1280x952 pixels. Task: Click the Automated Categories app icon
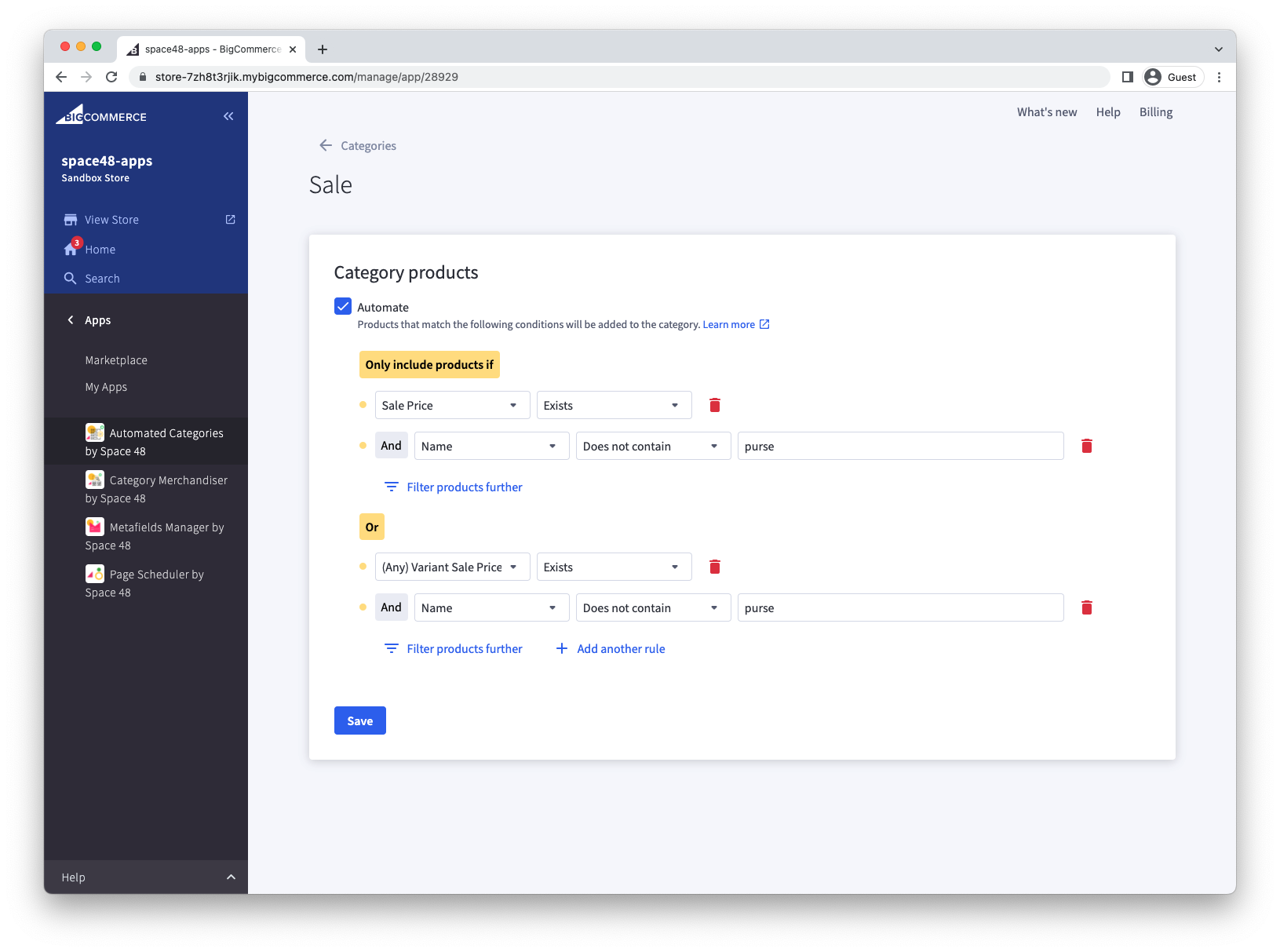pyautogui.click(x=95, y=432)
